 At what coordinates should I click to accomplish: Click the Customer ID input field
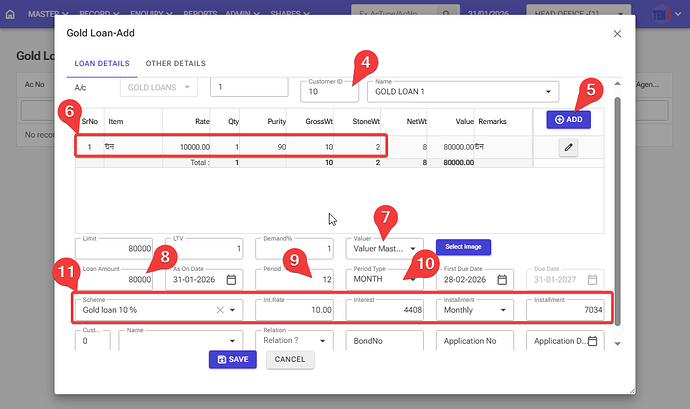pos(328,91)
